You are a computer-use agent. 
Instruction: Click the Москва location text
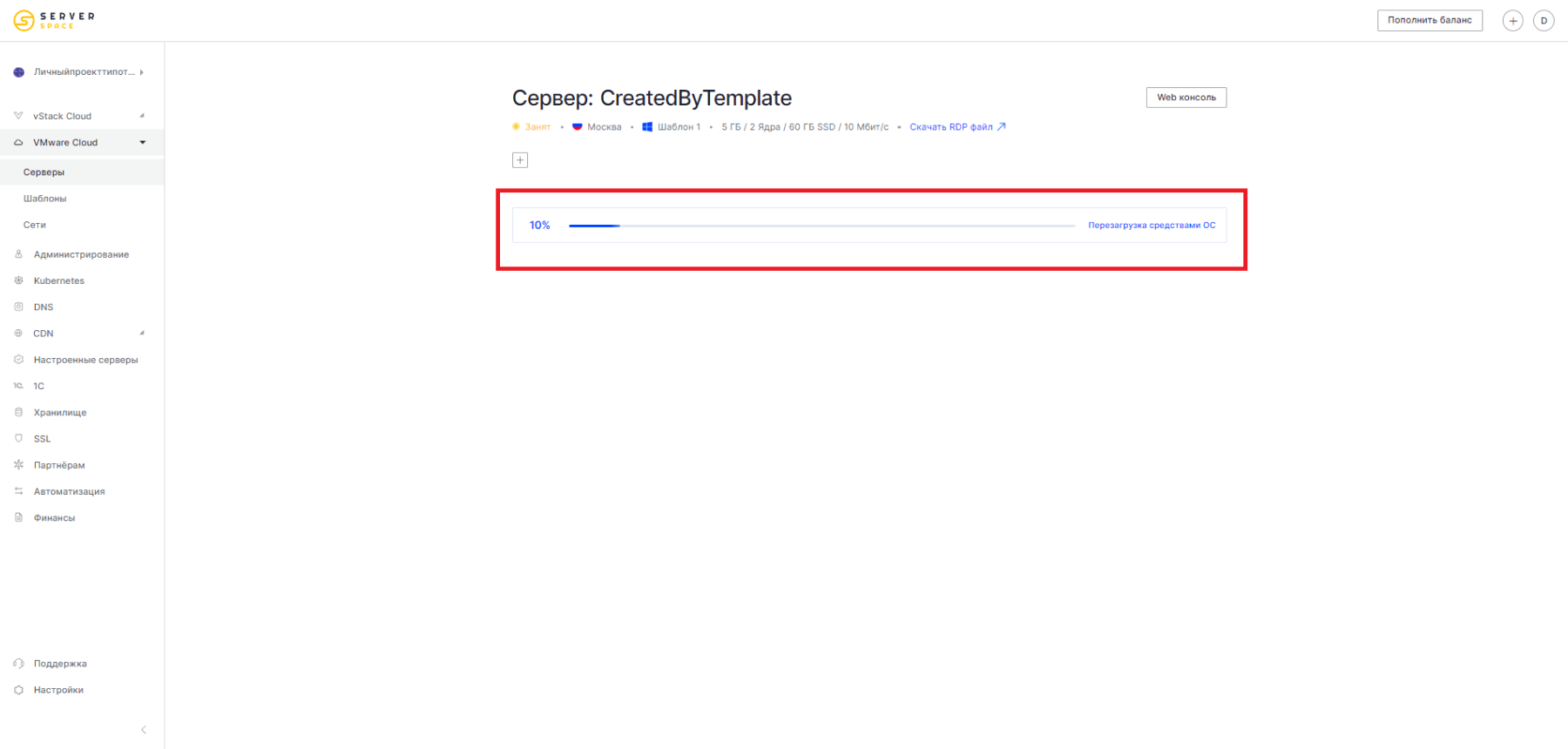[x=605, y=127]
